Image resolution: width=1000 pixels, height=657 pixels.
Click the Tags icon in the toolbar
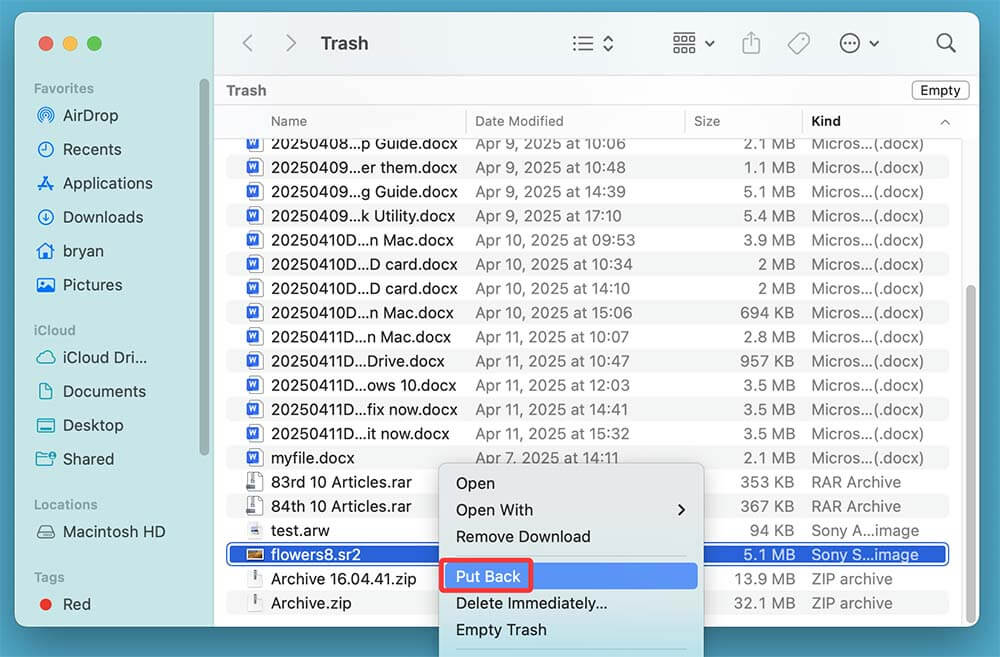(799, 43)
